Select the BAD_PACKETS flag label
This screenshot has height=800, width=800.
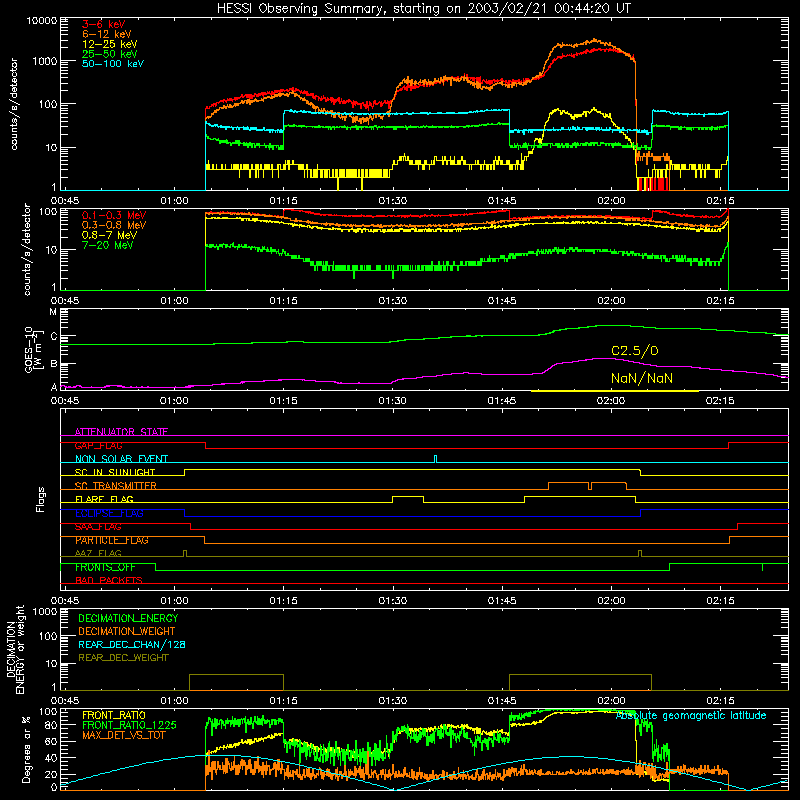[x=109, y=580]
